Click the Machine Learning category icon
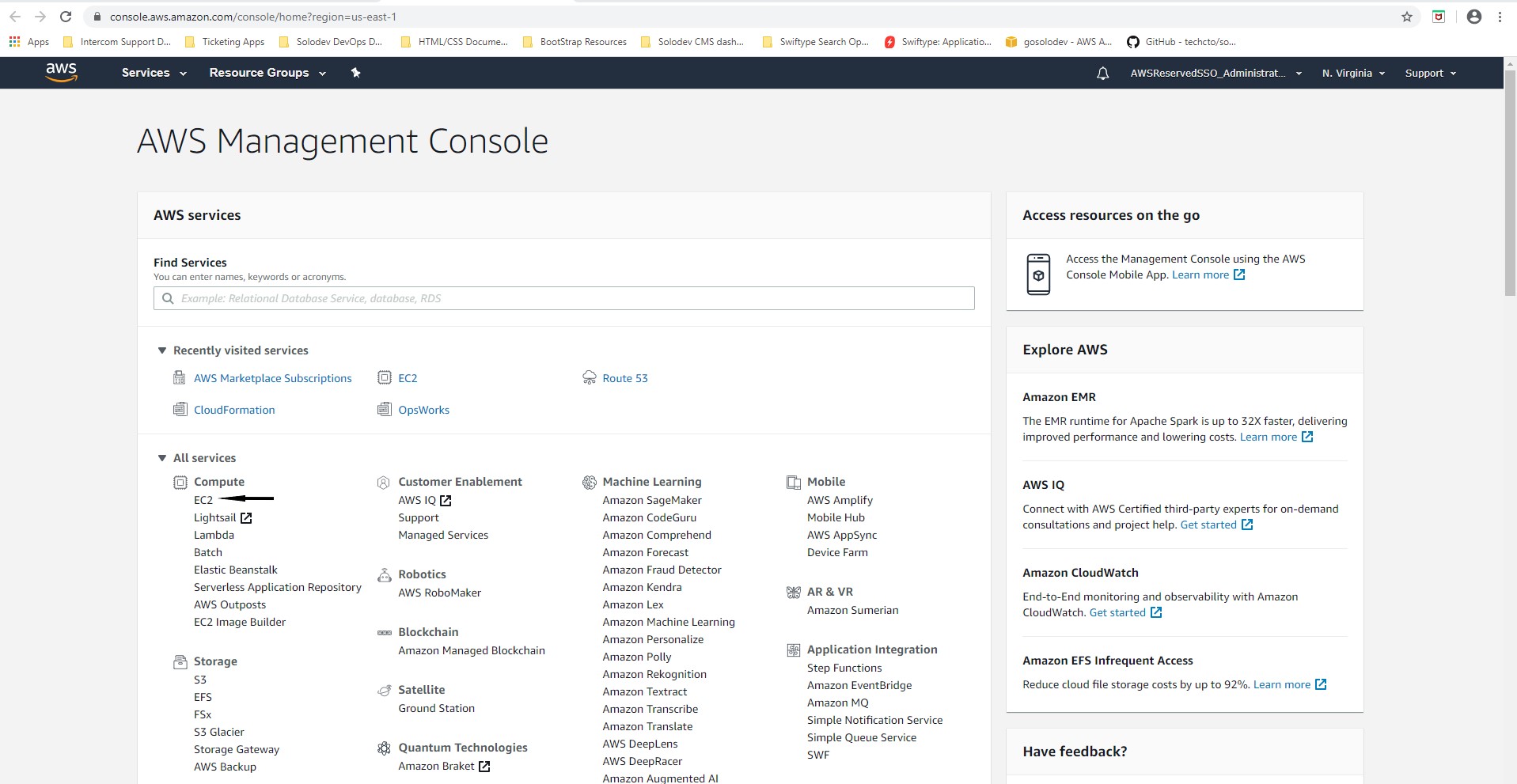Image resolution: width=1517 pixels, height=784 pixels. click(590, 482)
